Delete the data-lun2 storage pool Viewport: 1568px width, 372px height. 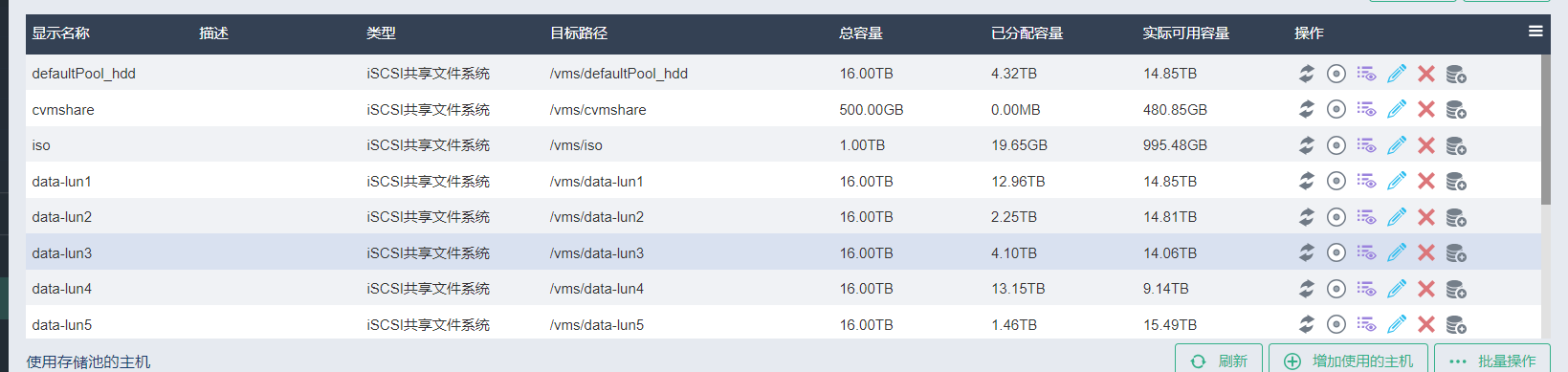1426,217
